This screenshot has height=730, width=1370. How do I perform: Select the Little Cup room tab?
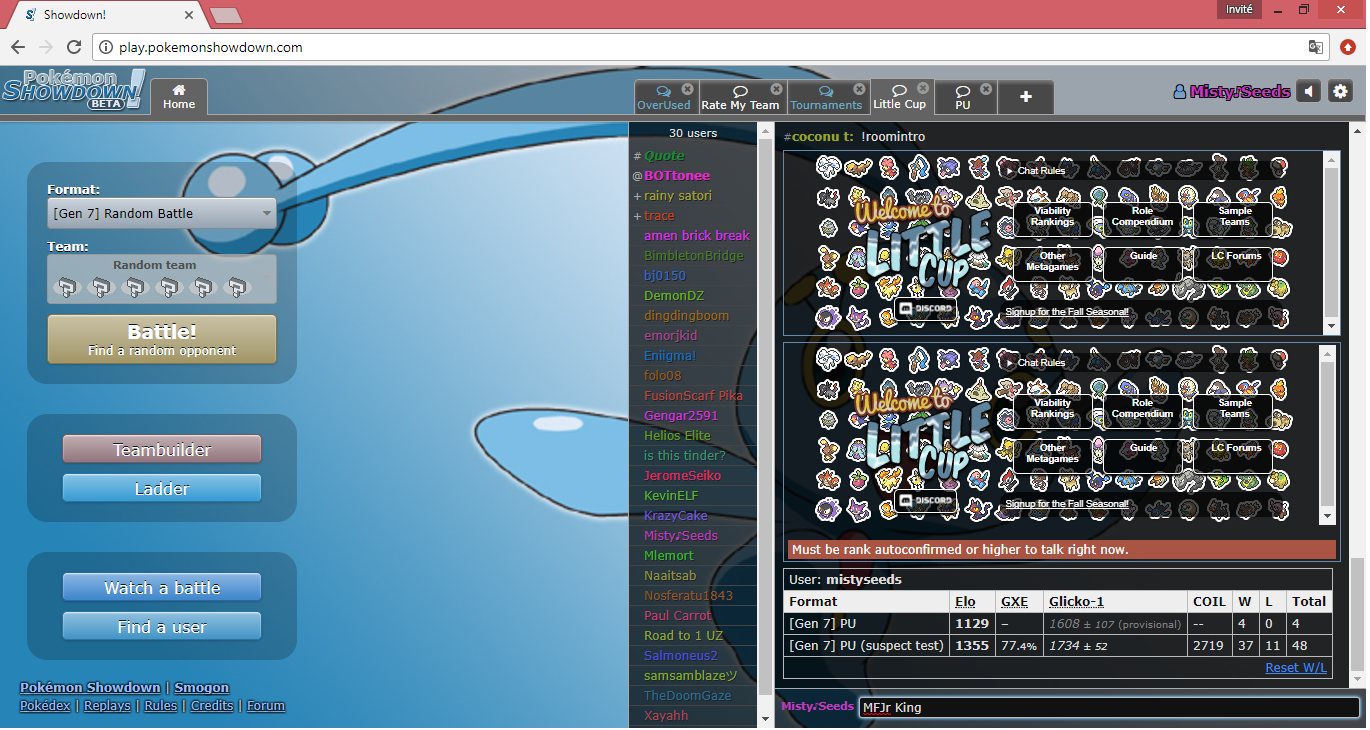(x=900, y=97)
